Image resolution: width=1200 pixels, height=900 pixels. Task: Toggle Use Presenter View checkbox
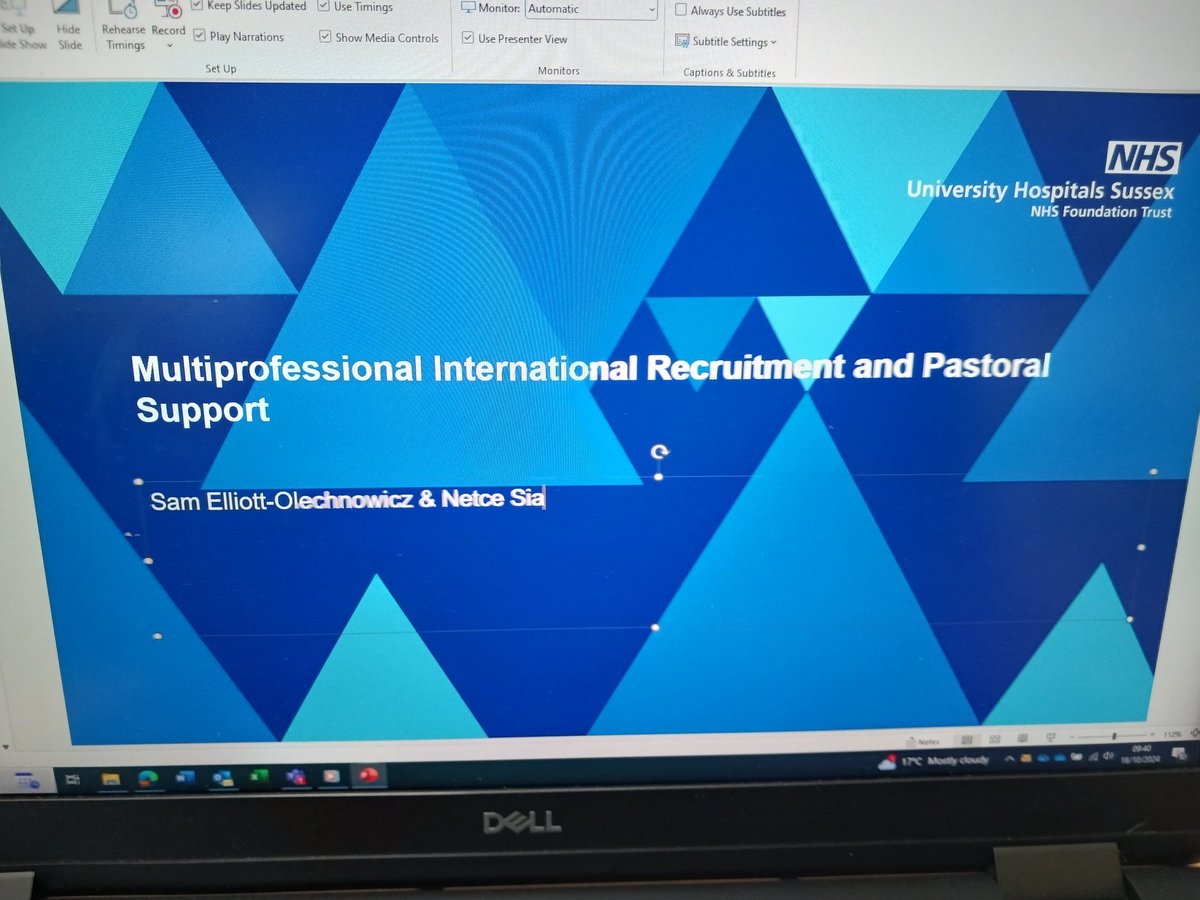[x=468, y=38]
